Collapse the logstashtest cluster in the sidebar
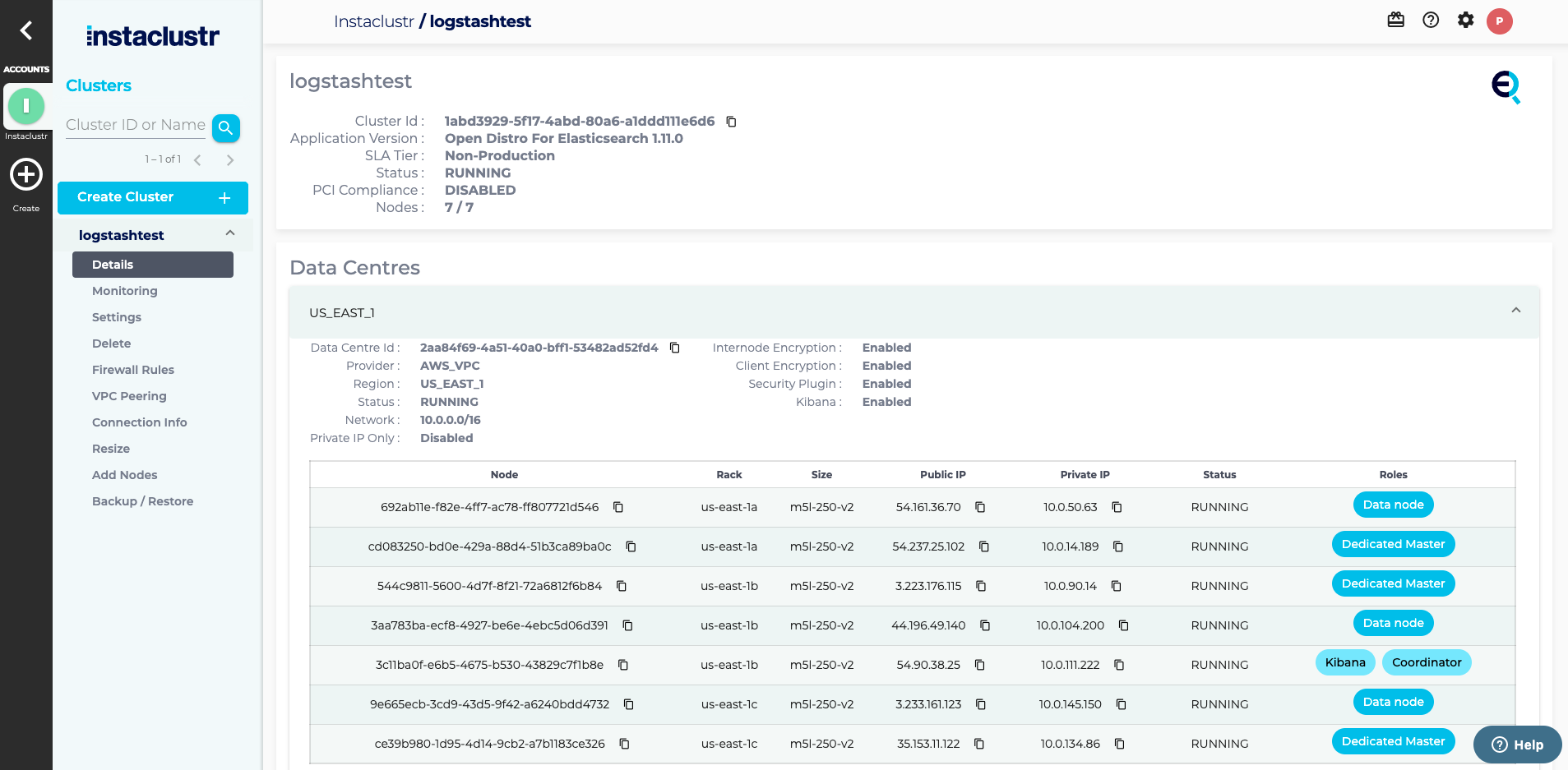This screenshot has width=1568, height=770. [229, 233]
